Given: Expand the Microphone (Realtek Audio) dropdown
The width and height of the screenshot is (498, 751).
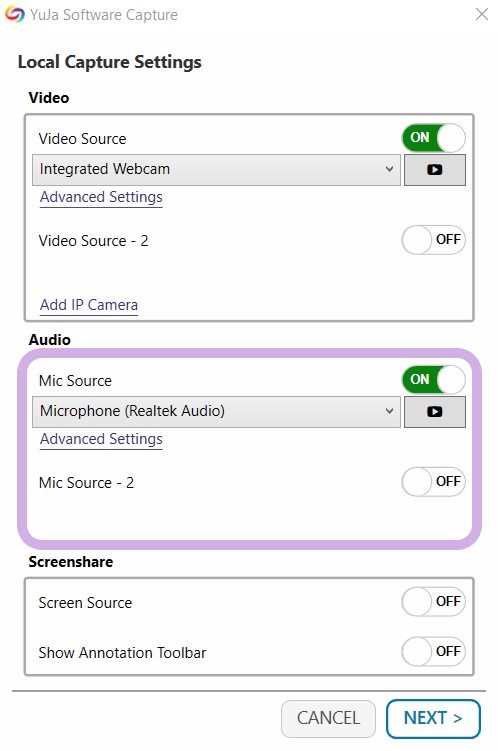Looking at the screenshot, I should [x=216, y=411].
